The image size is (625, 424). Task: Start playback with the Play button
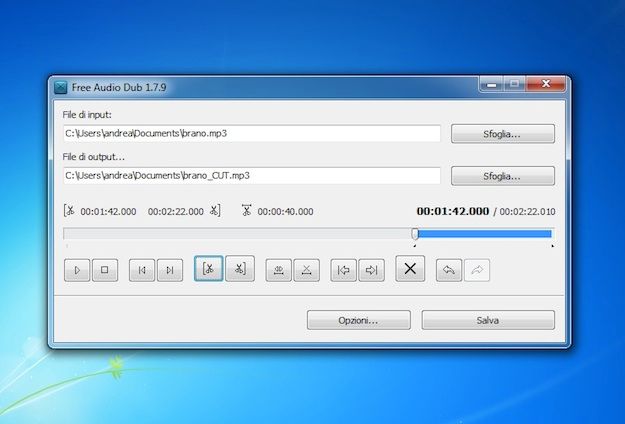pyautogui.click(x=77, y=270)
